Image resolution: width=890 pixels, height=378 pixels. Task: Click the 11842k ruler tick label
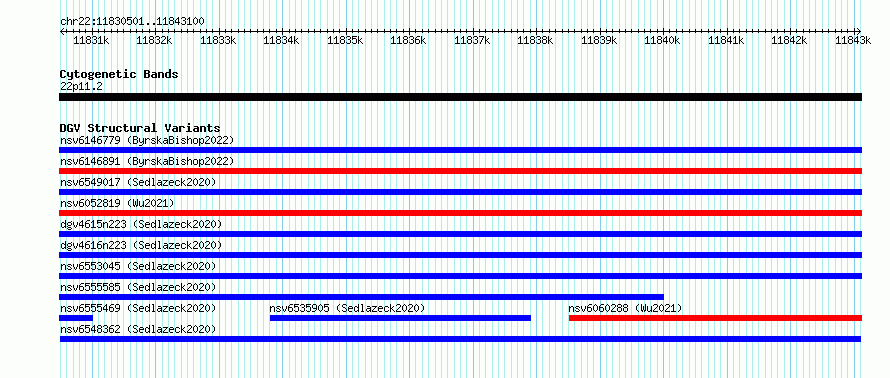point(790,40)
